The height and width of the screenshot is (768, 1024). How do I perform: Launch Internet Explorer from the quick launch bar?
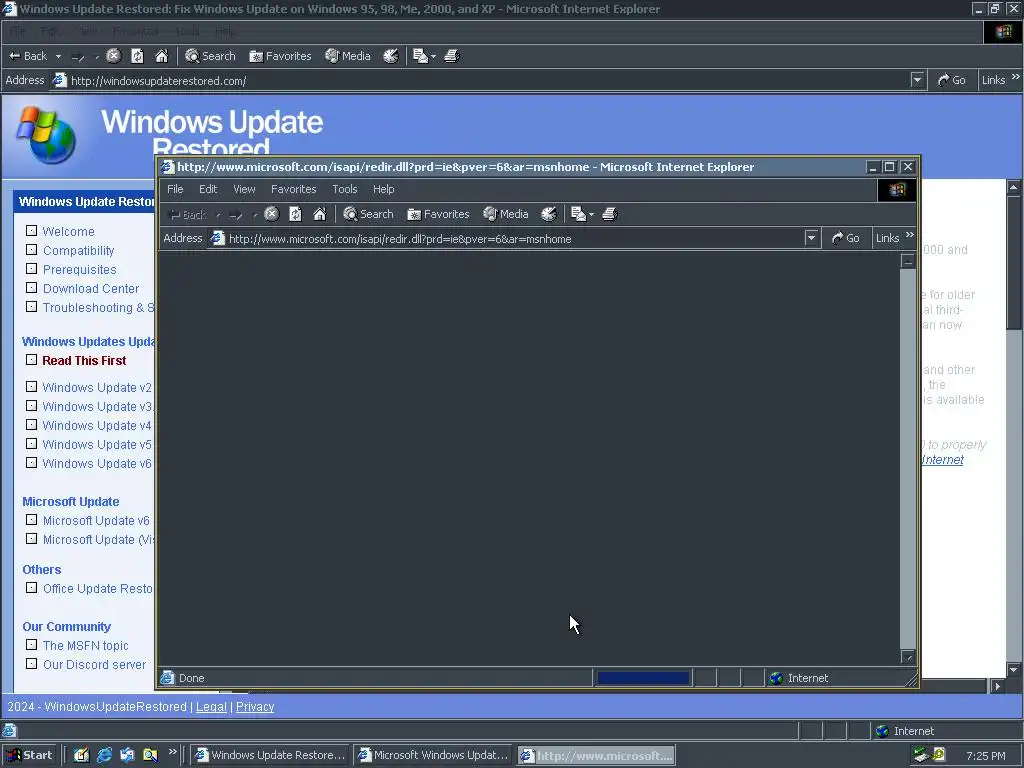104,755
